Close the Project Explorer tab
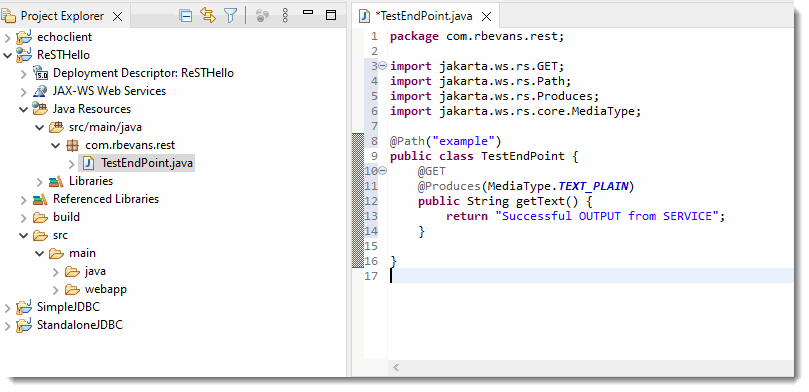Image resolution: width=809 pixels, height=392 pixels. pos(118,17)
